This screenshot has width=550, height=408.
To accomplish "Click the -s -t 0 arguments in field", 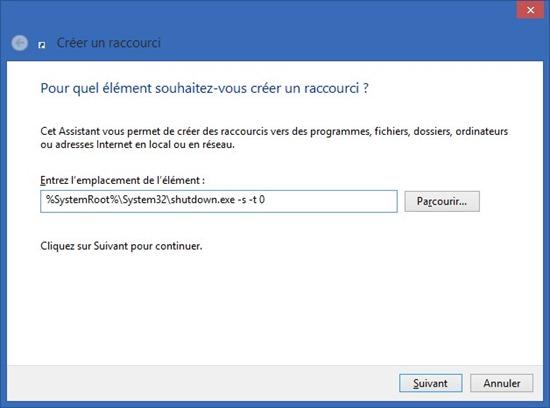I will pos(251,200).
